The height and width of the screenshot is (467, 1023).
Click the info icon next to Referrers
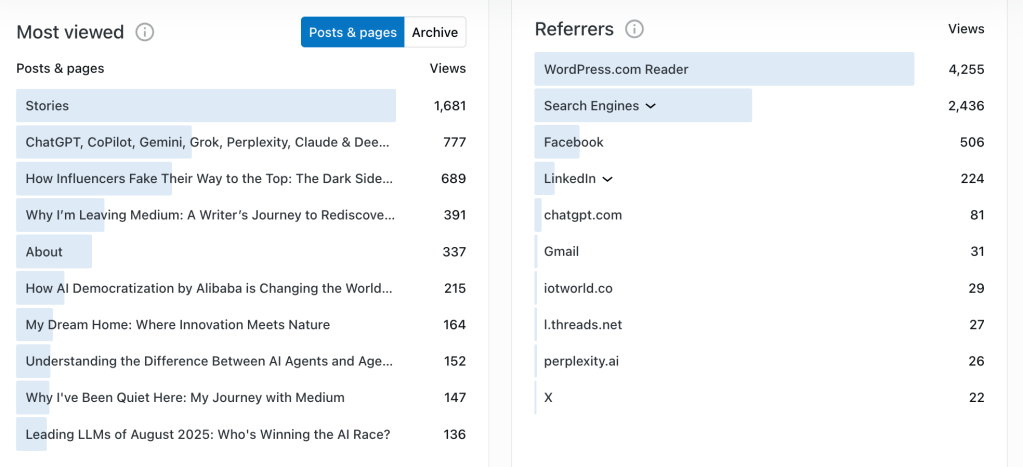pyautogui.click(x=634, y=29)
